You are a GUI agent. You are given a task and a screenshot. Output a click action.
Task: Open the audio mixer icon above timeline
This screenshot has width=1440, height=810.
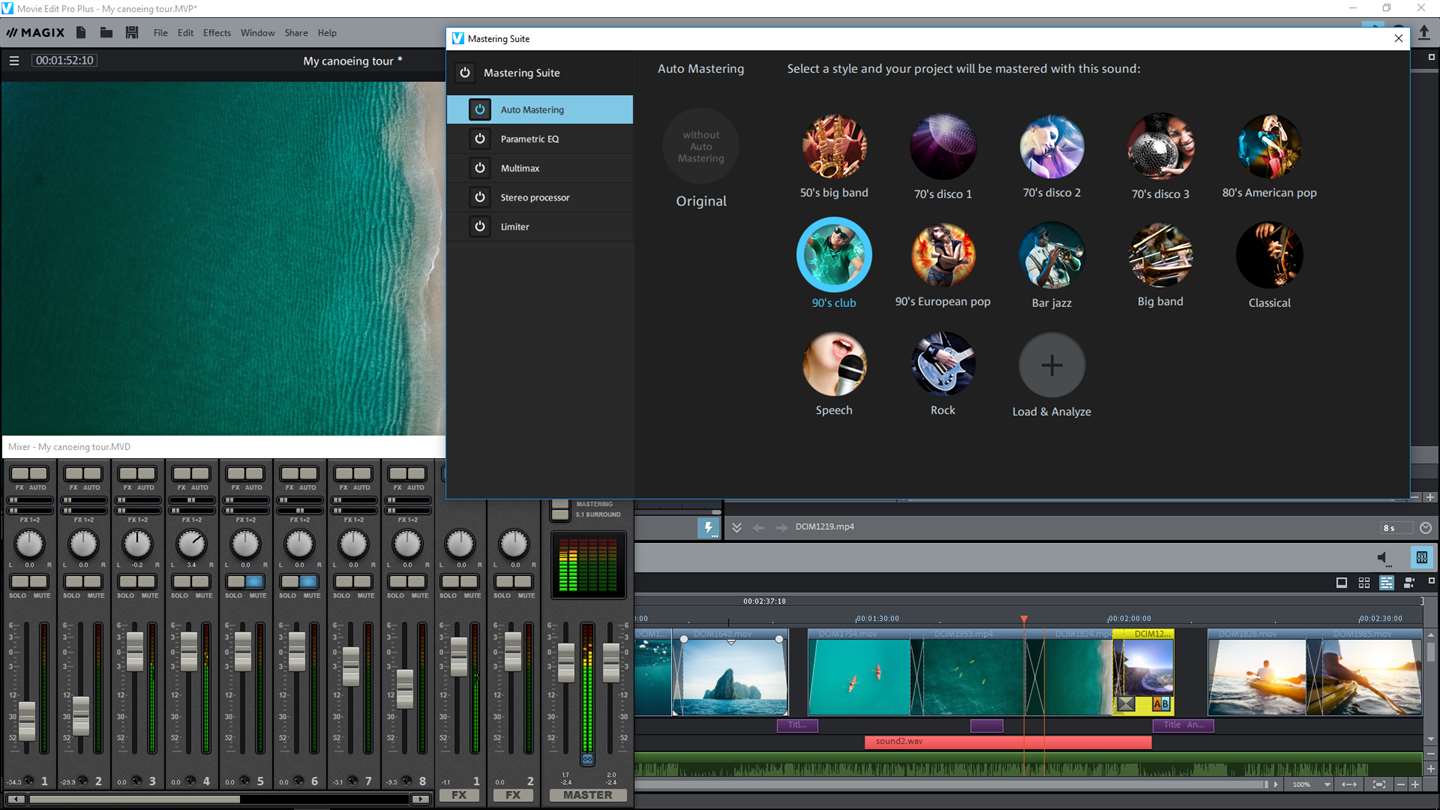(1421, 558)
